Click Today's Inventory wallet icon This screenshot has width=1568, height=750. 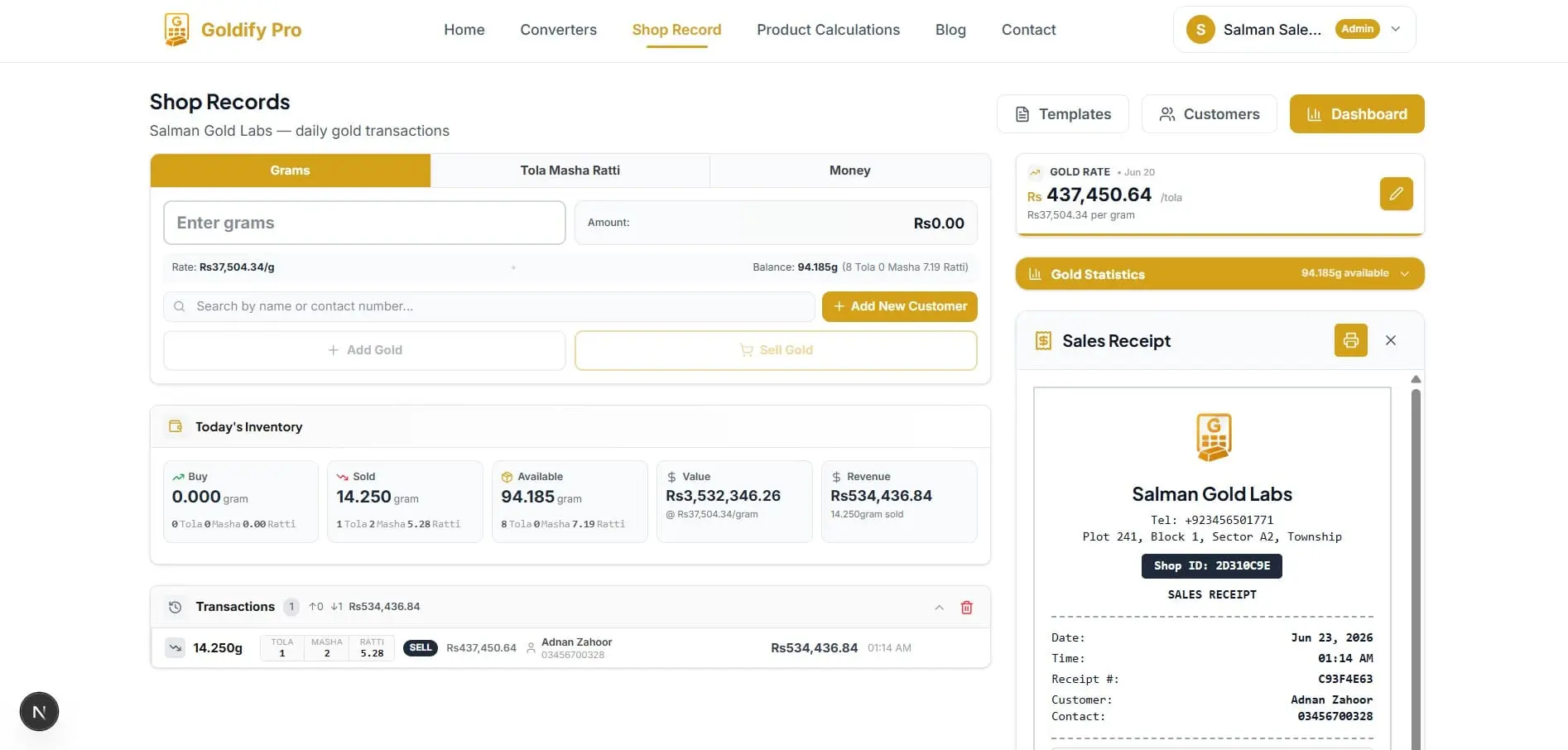coord(176,426)
